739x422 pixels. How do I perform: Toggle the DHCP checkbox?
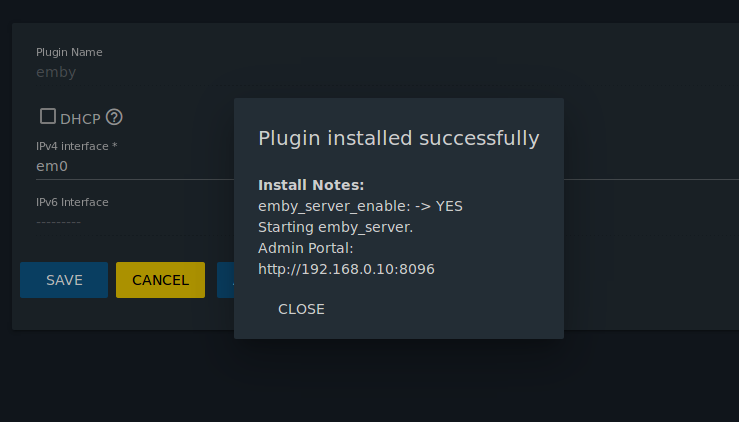click(x=48, y=116)
